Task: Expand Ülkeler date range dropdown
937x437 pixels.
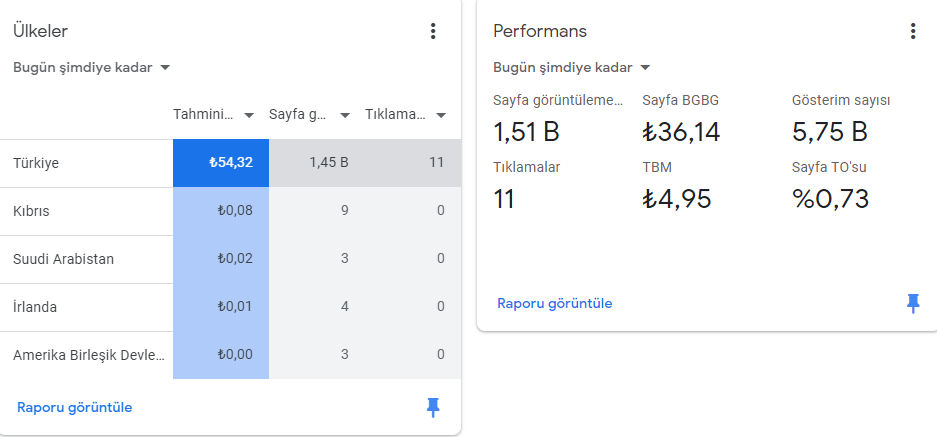Action: (92, 68)
